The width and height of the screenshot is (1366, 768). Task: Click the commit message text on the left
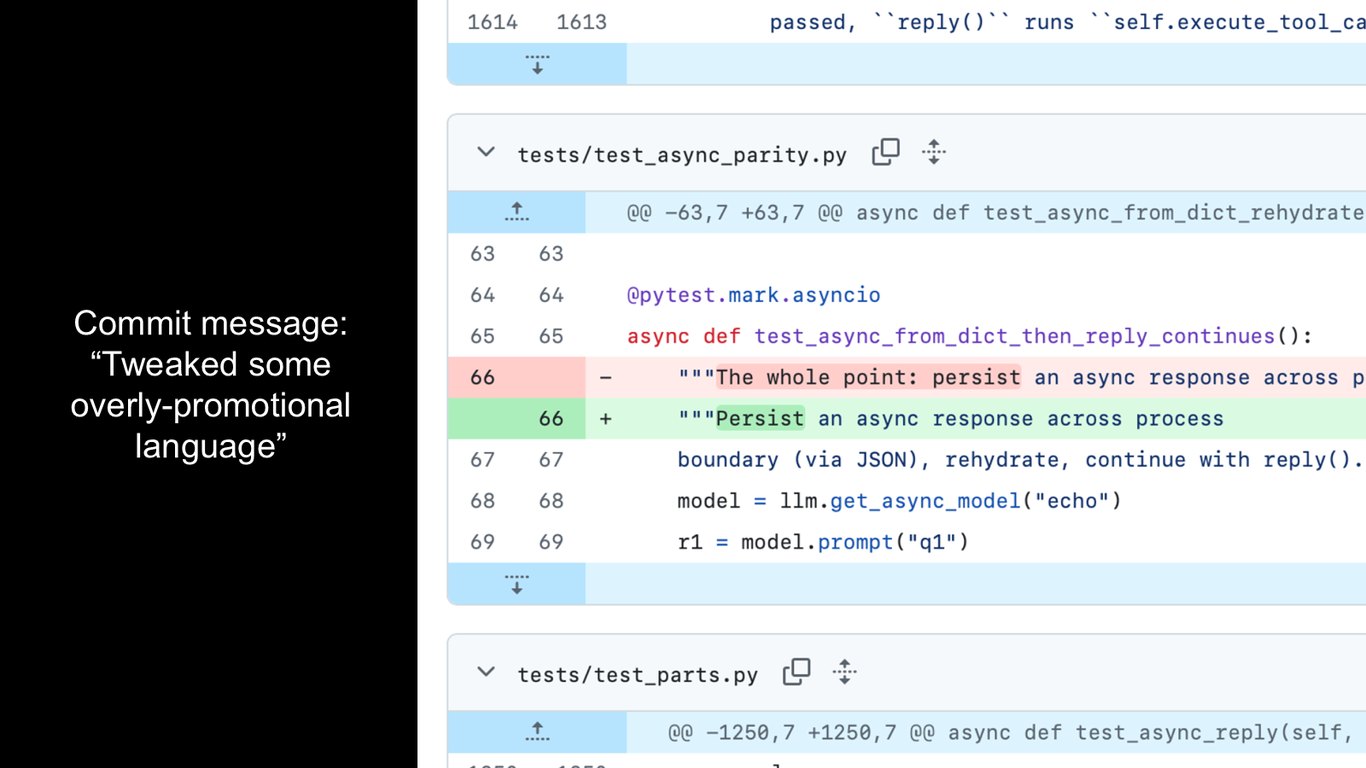coord(210,384)
